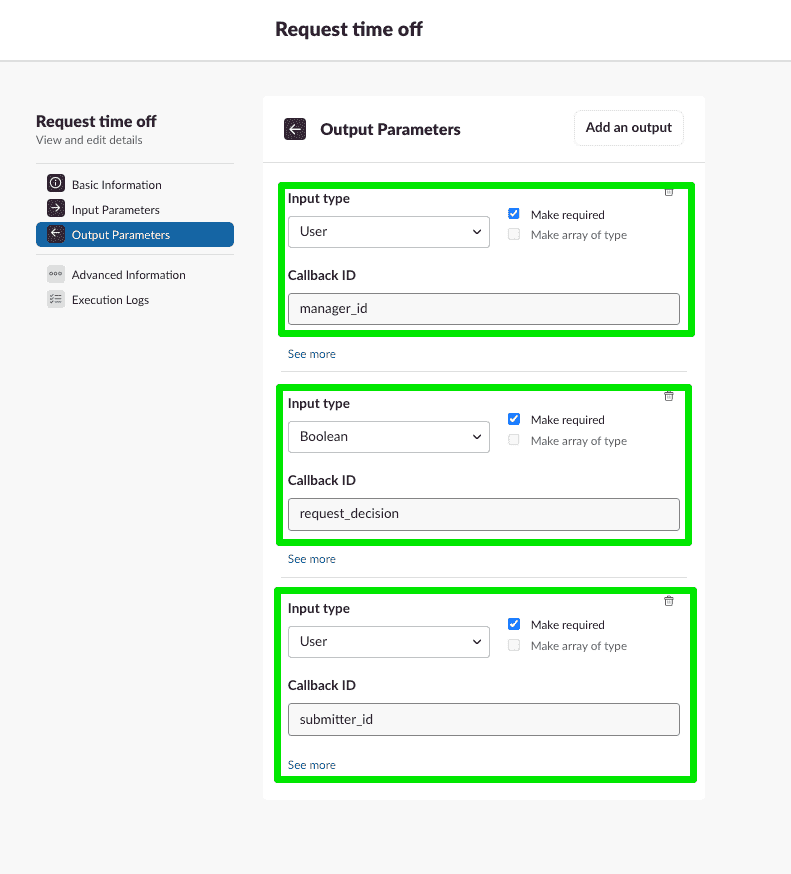Uncheck Make required for the request_decision output
The image size is (791, 874).
[x=513, y=418]
